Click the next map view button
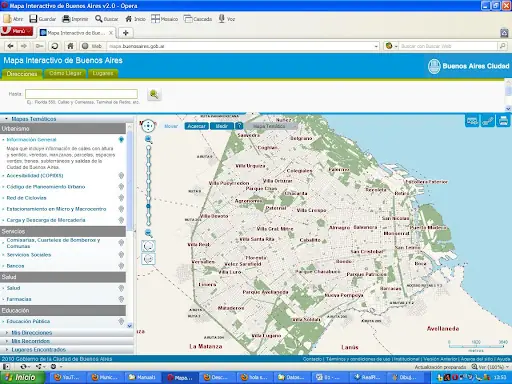The image size is (512, 384). click(x=148, y=259)
